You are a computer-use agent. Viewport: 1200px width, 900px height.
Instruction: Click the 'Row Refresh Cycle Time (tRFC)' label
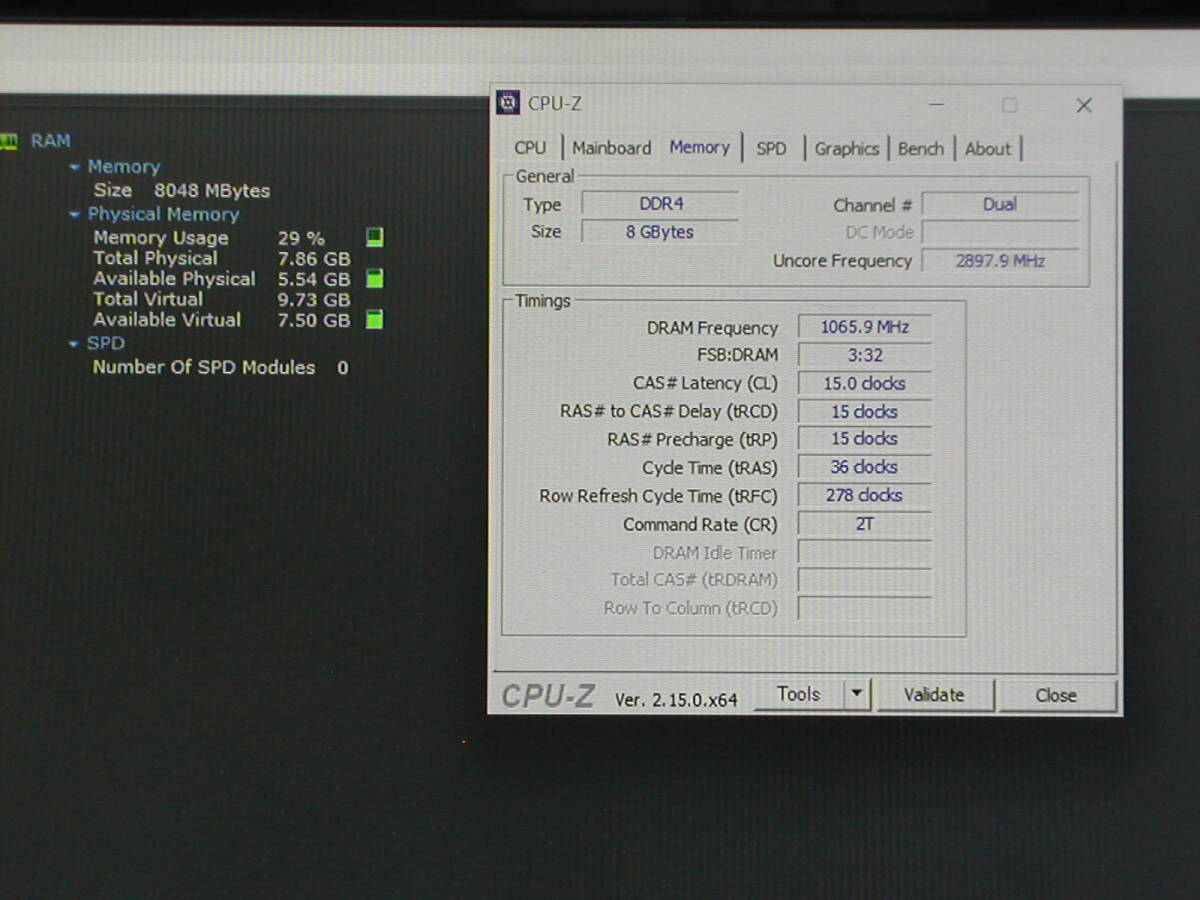click(x=658, y=496)
